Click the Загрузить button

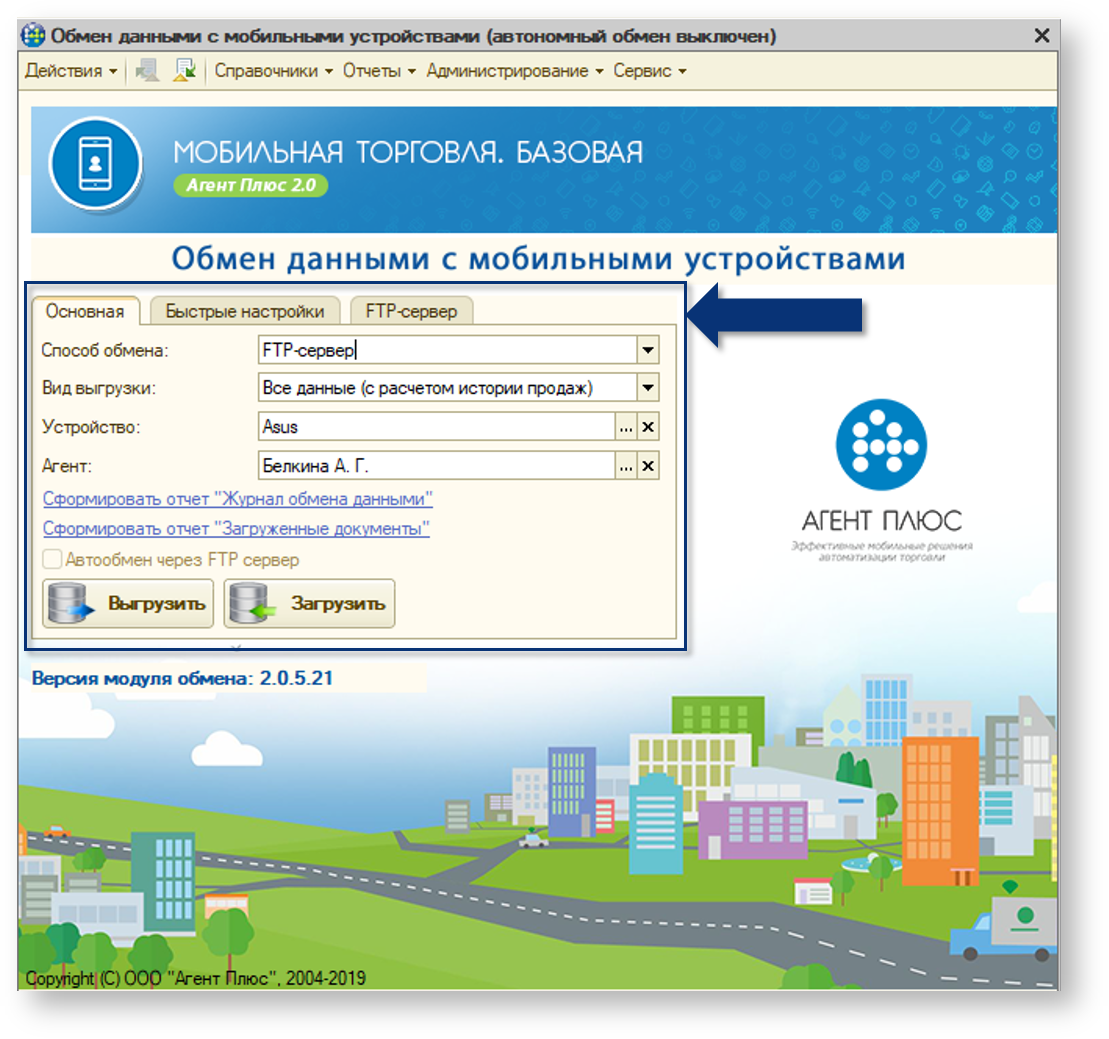[x=310, y=603]
